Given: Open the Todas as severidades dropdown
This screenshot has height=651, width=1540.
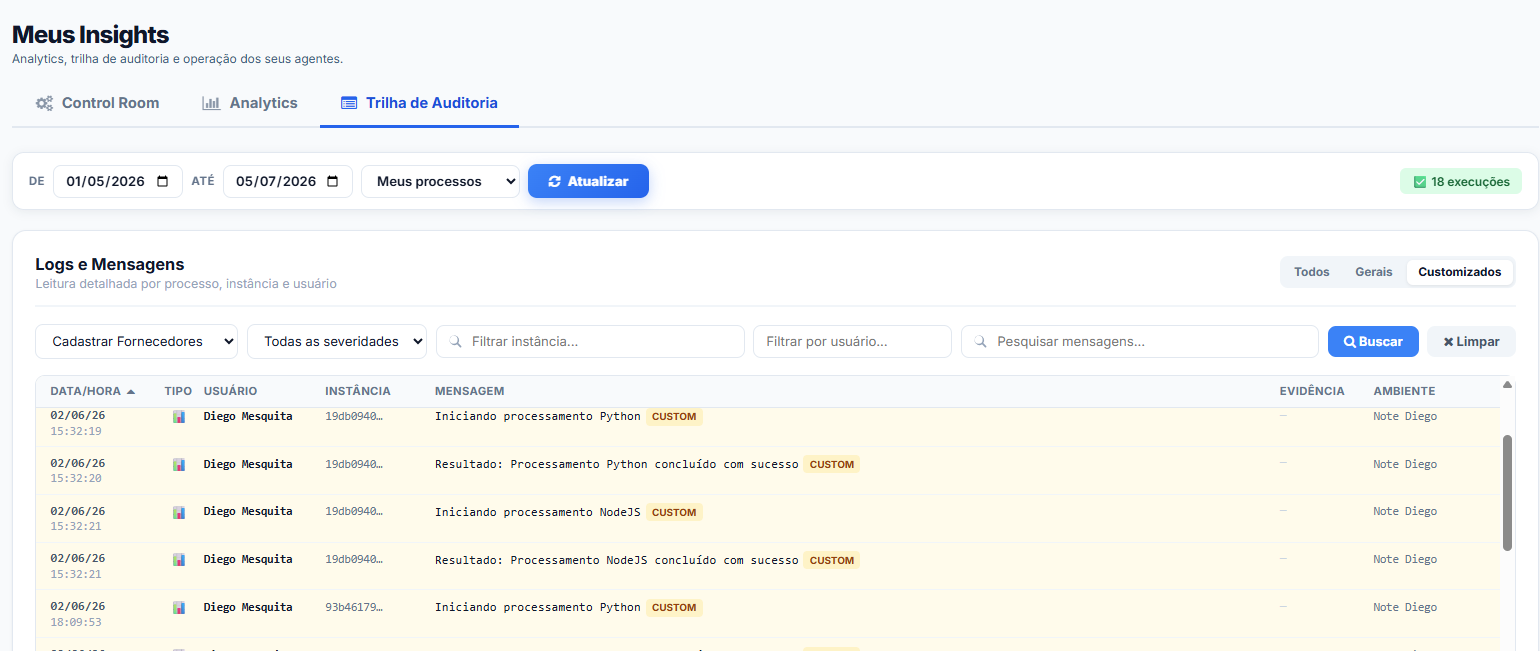Looking at the screenshot, I should click(x=337, y=341).
